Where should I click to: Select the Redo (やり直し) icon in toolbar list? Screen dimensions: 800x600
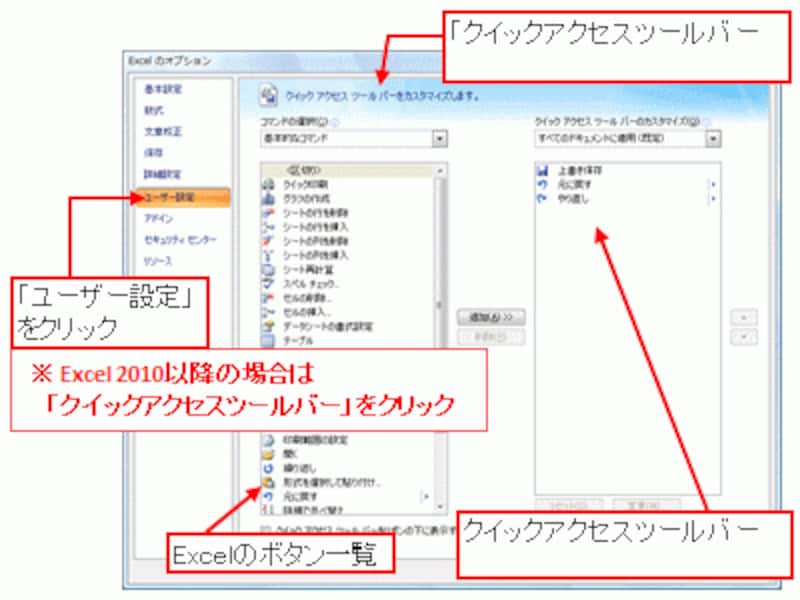coord(543,199)
